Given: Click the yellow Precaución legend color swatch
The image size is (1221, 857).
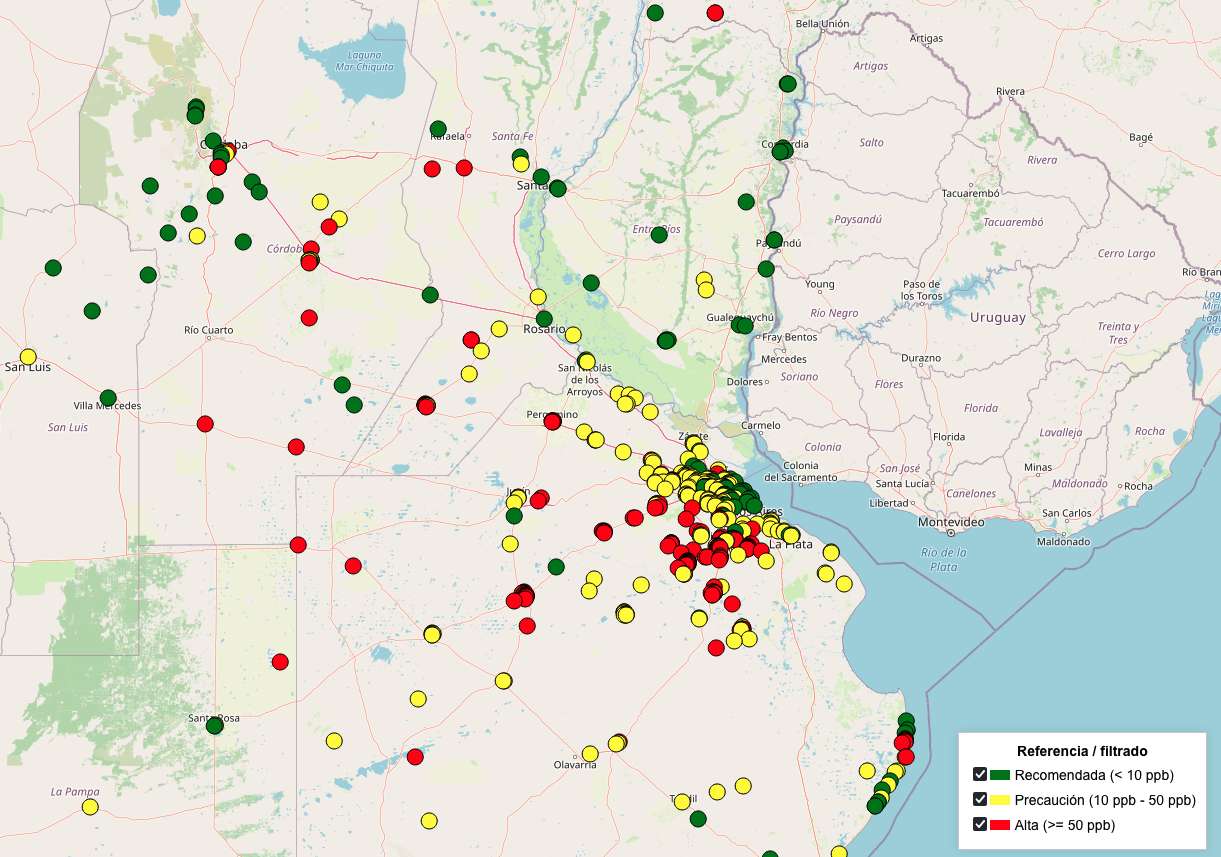Looking at the screenshot, I should pyautogui.click(x=1000, y=800).
